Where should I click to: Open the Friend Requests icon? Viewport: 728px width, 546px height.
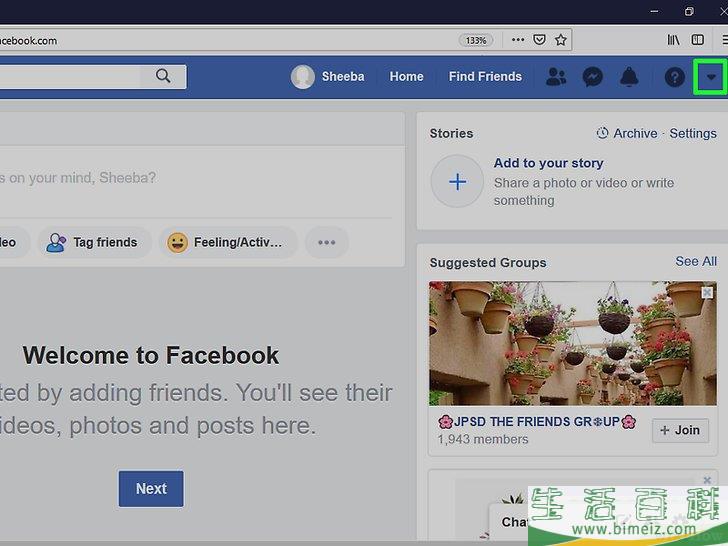(x=556, y=77)
